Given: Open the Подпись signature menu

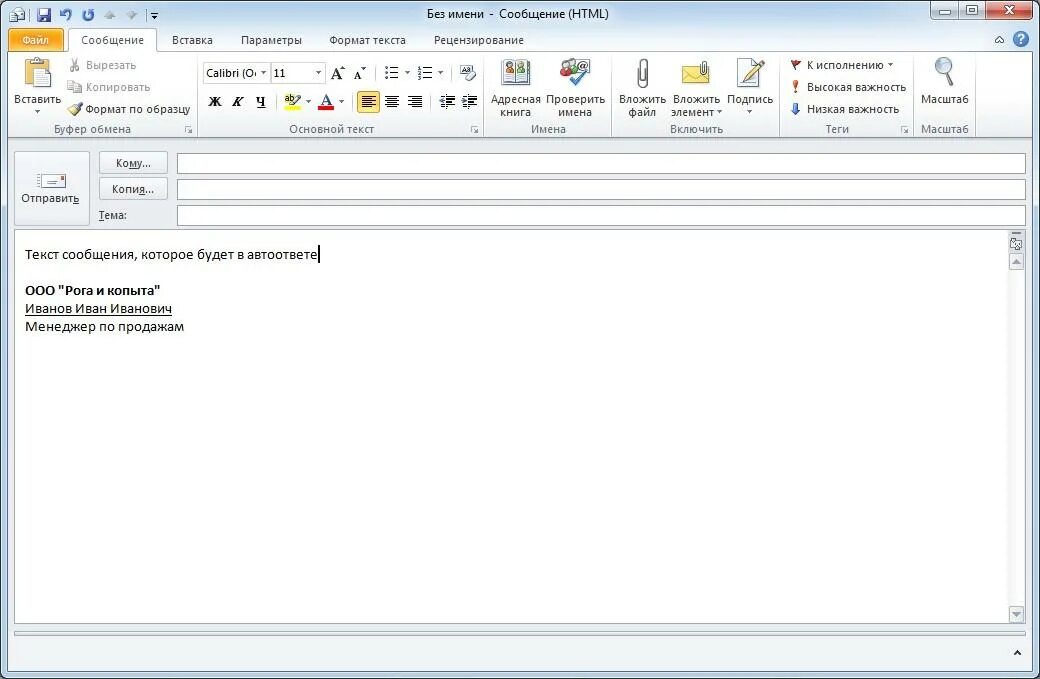Looking at the screenshot, I should pos(749,88).
